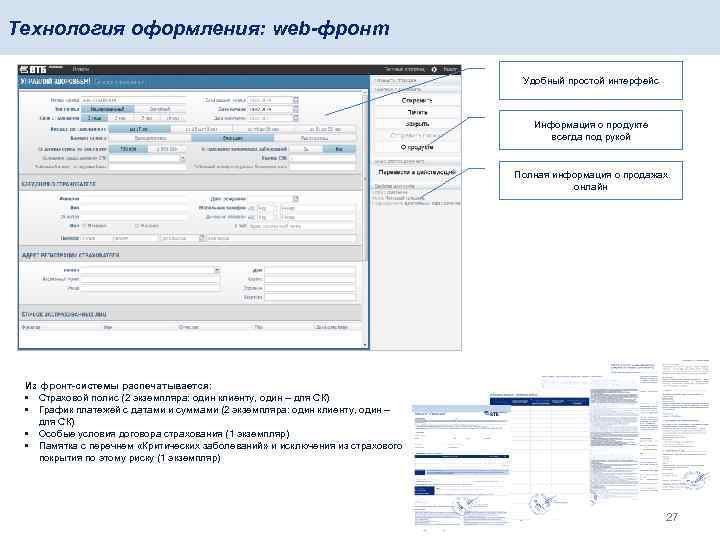Click 'Полная информация о продажах онлайн' text

tap(591, 180)
